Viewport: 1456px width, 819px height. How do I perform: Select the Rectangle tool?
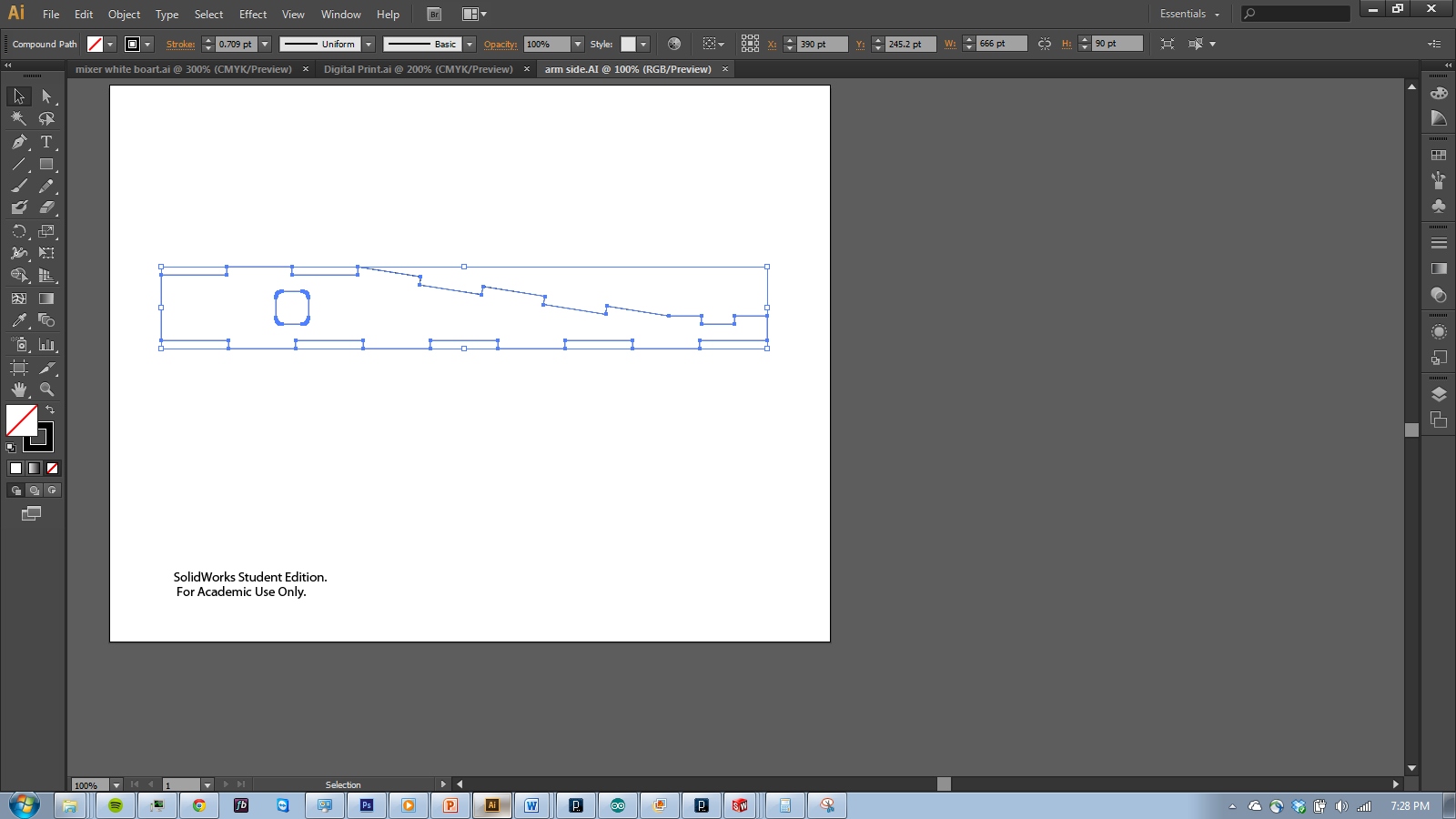pos(46,165)
